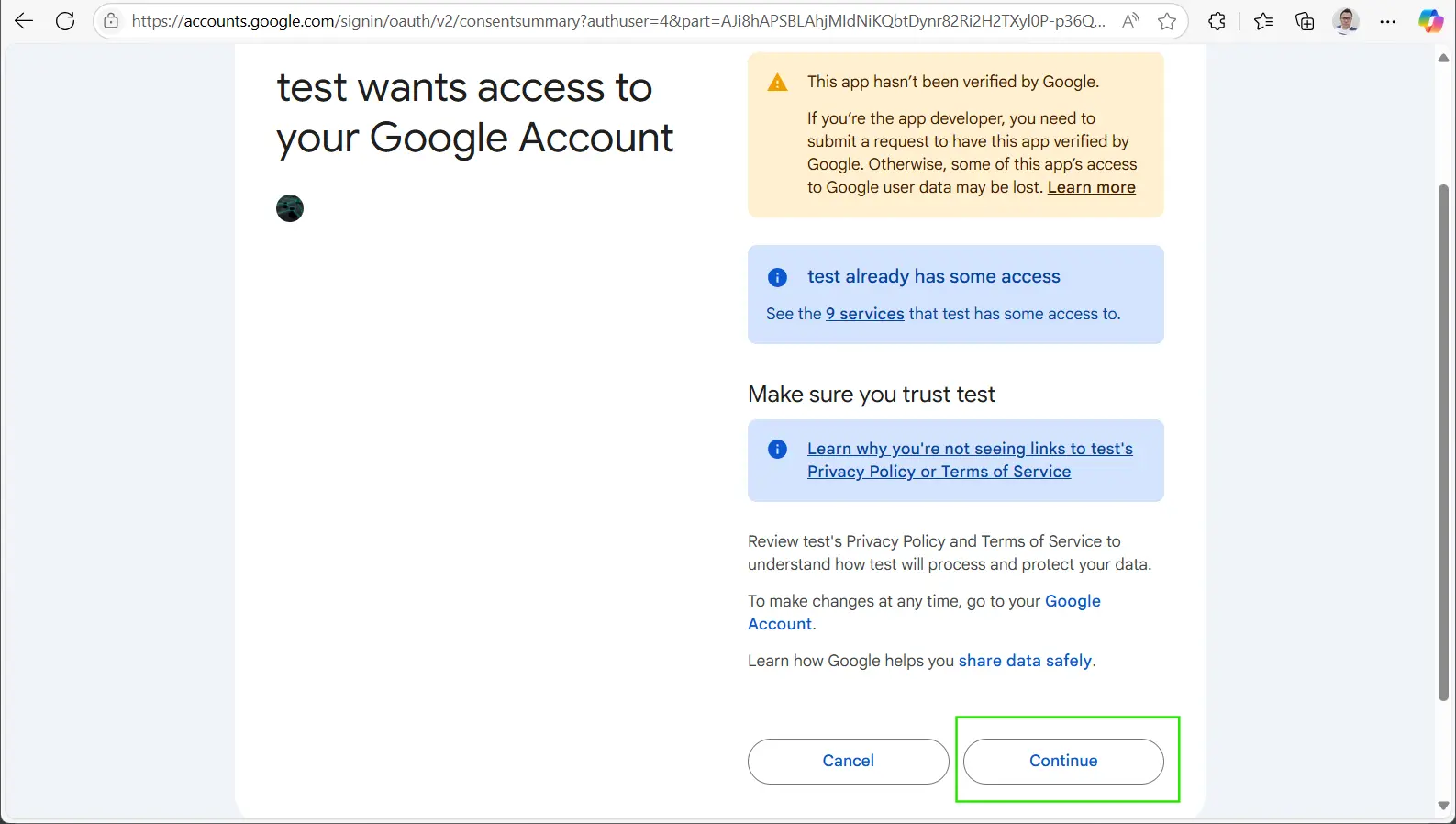Click the Continue button
The width and height of the screenshot is (1456, 824).
coord(1063,761)
